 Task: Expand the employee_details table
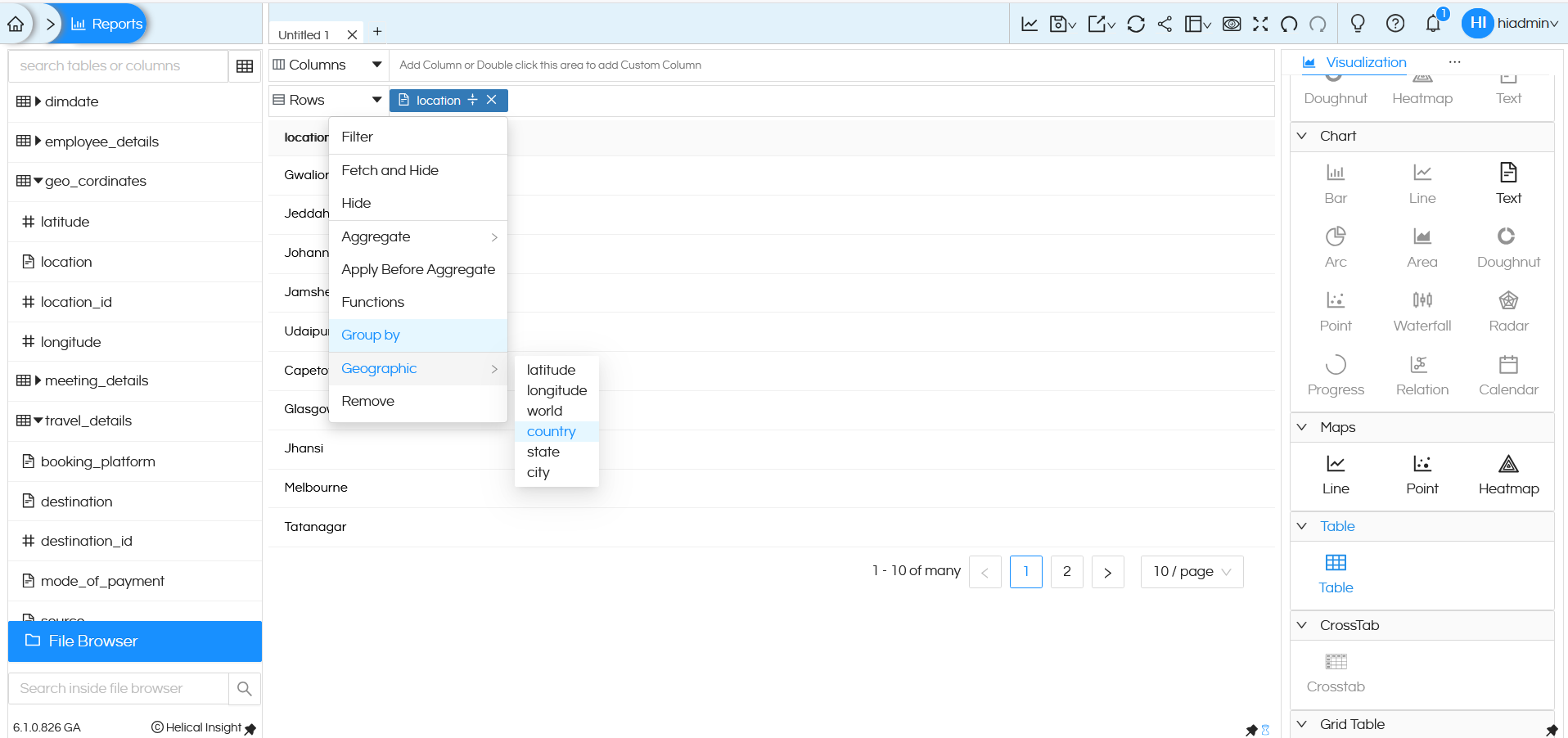tap(38, 142)
